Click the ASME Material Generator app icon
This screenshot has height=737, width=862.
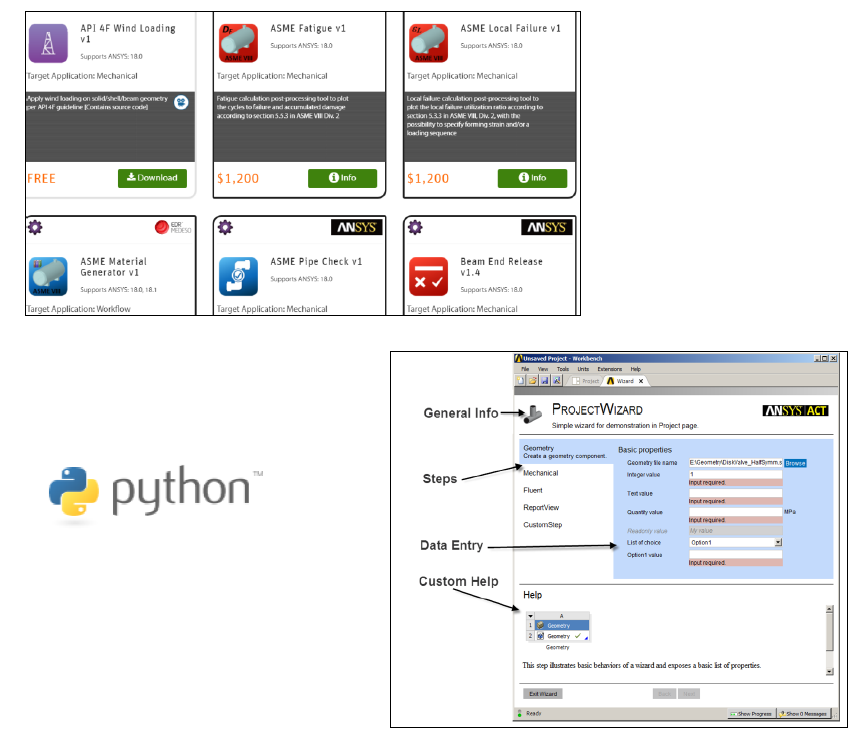(x=48, y=276)
